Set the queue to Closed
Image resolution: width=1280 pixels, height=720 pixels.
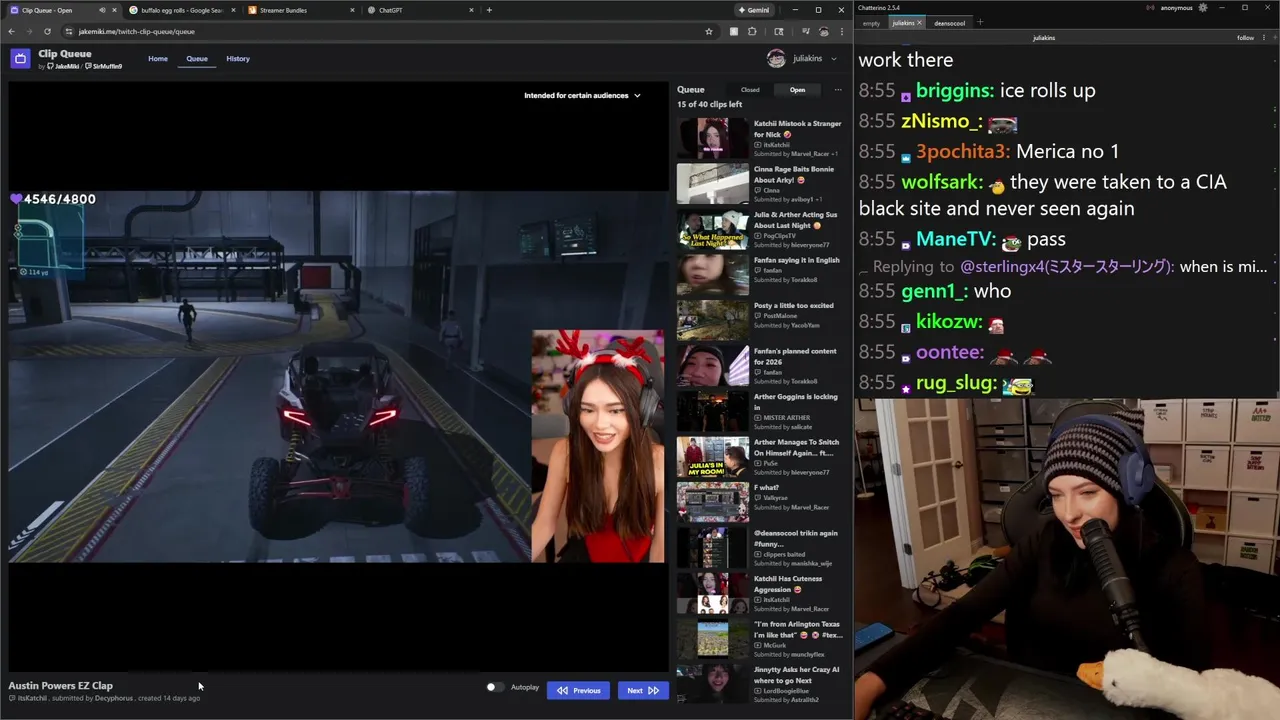click(x=750, y=90)
